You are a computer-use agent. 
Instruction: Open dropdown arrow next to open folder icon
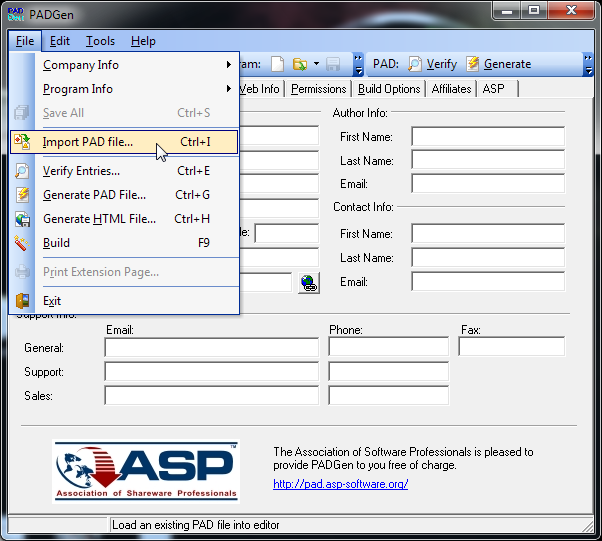click(x=316, y=64)
